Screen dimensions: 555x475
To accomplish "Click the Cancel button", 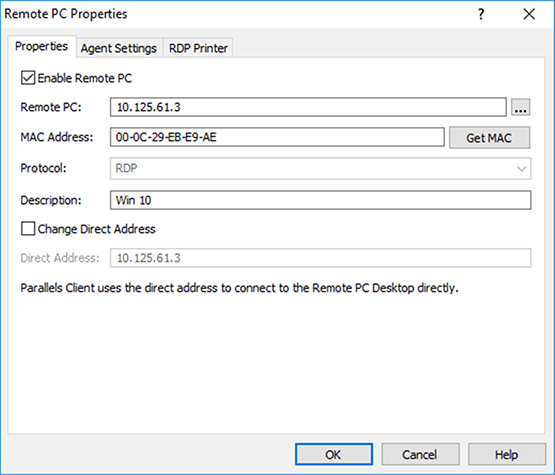I will coord(420,454).
